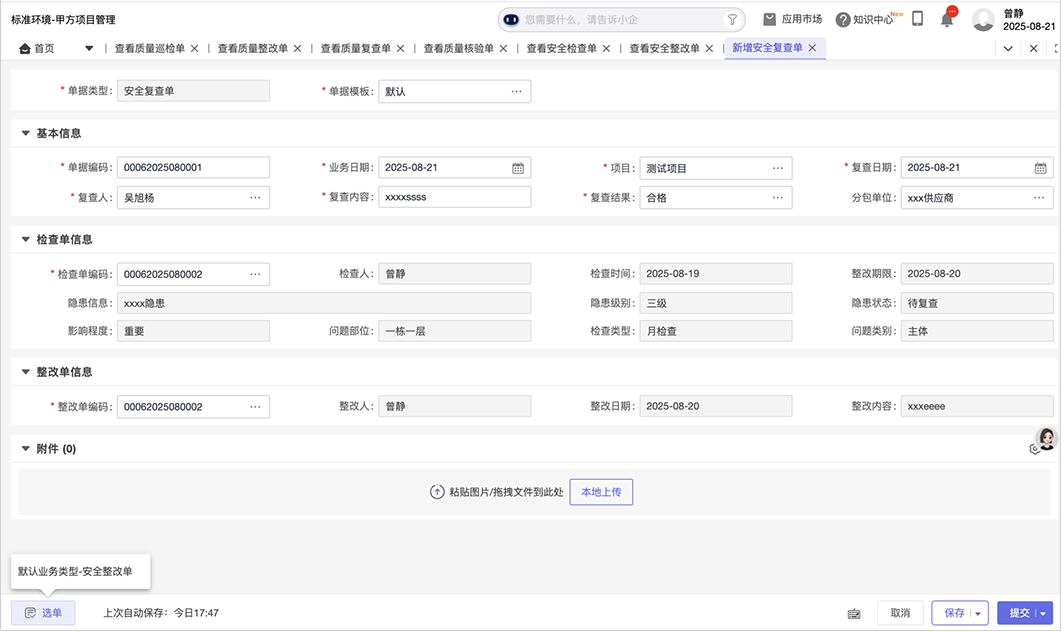Open calendar picker for 复查日期

1040,168
